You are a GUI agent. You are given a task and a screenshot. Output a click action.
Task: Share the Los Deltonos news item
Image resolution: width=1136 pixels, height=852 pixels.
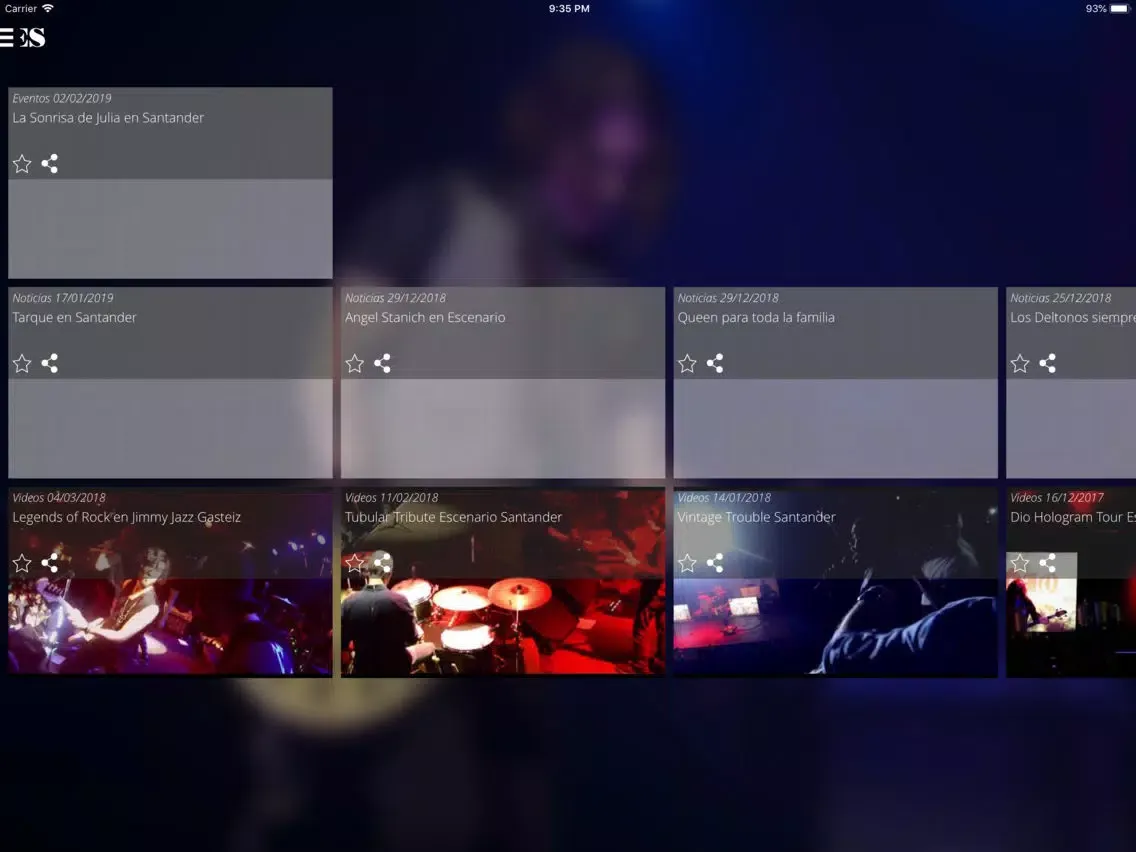click(x=1047, y=363)
